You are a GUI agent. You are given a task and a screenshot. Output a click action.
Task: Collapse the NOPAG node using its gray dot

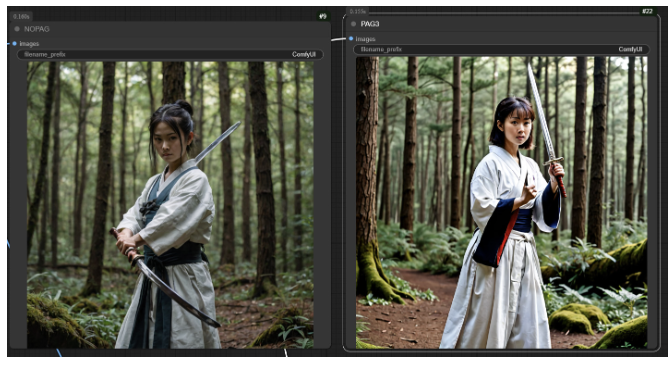[x=17, y=29]
